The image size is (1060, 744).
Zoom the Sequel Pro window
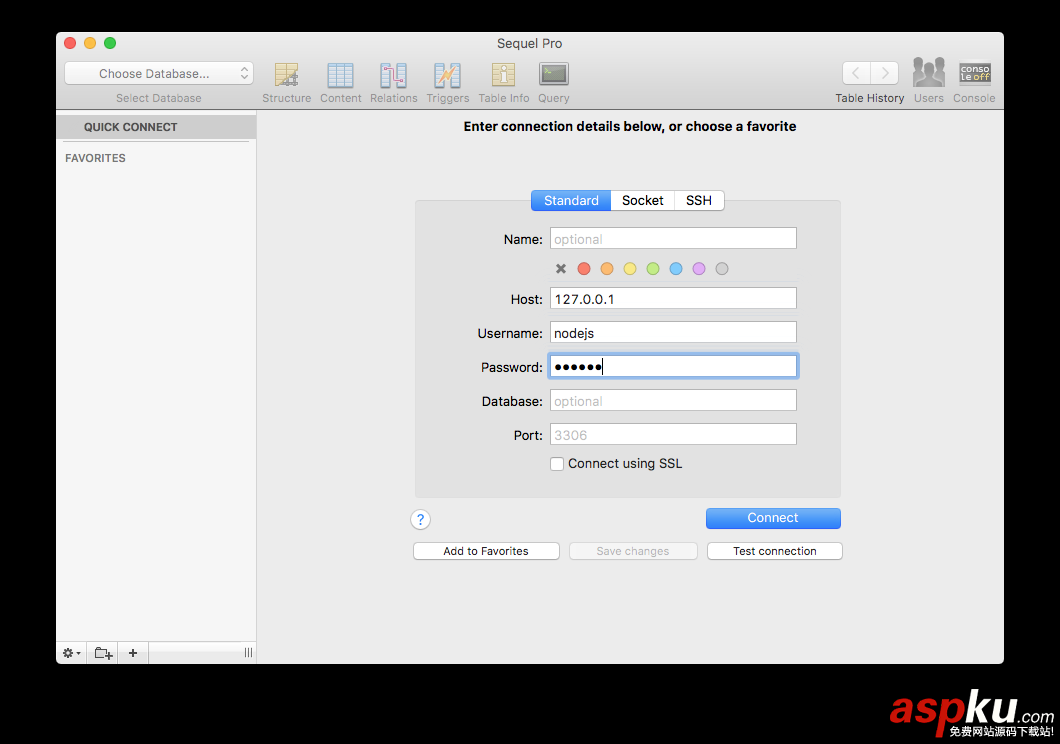tap(110, 43)
